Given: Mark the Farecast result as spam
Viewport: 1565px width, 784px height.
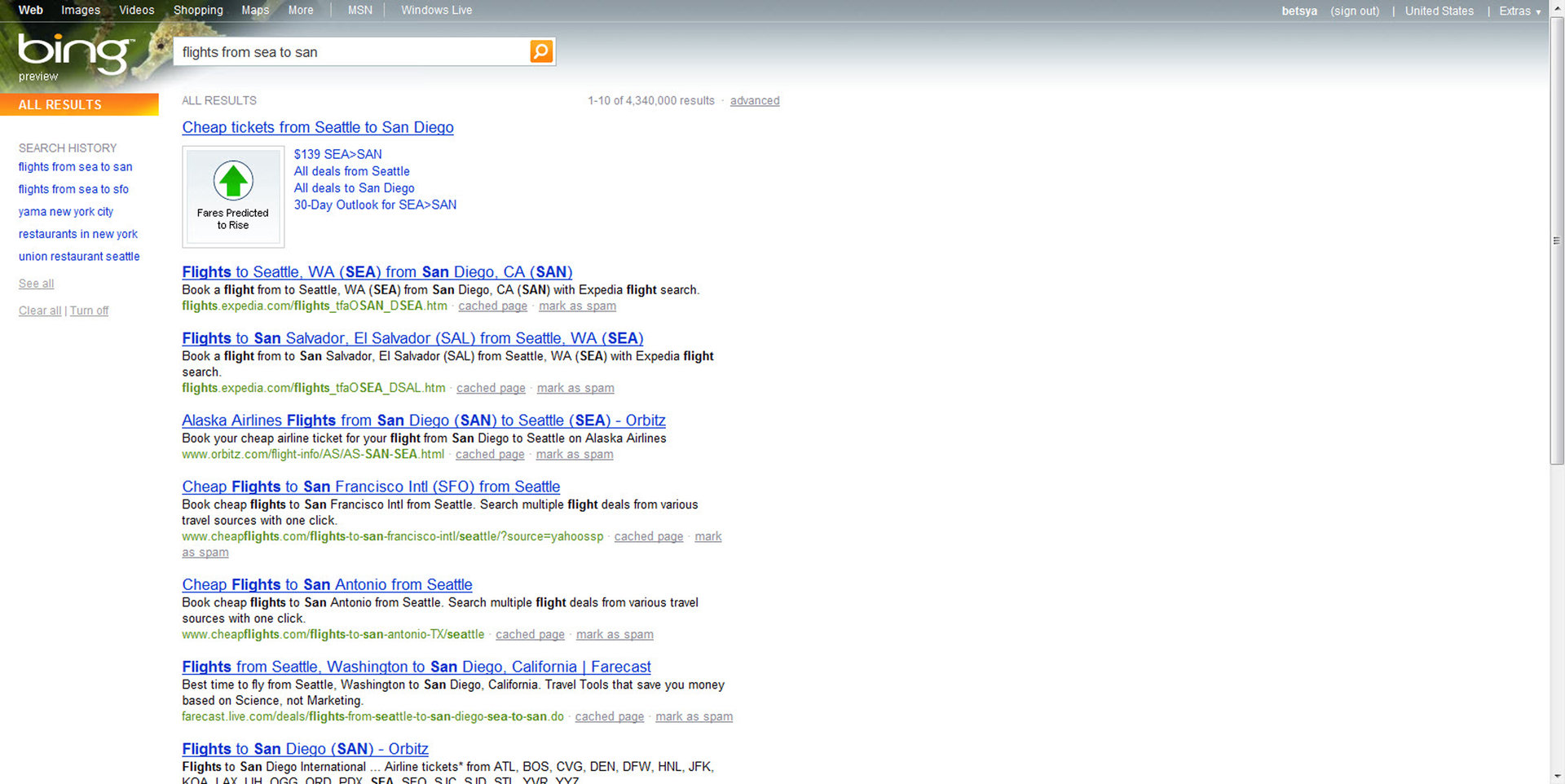Looking at the screenshot, I should point(694,716).
